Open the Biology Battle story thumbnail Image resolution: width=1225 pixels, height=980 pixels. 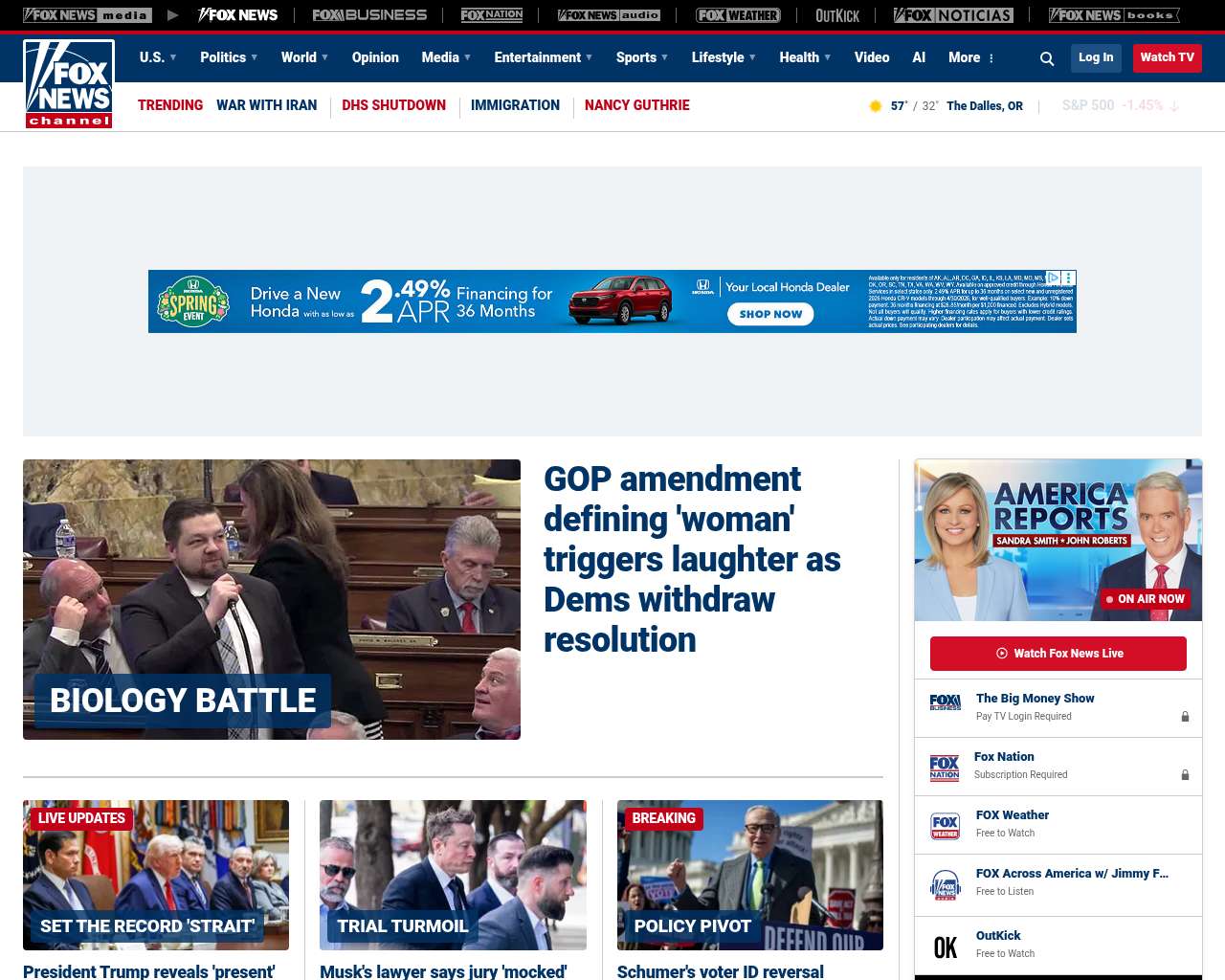pyautogui.click(x=272, y=599)
